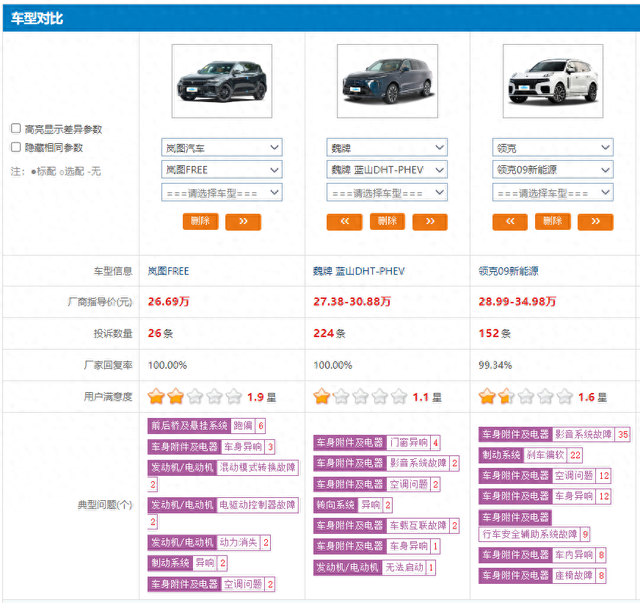Select the 车载互联故障 issue tag

click(x=386, y=525)
